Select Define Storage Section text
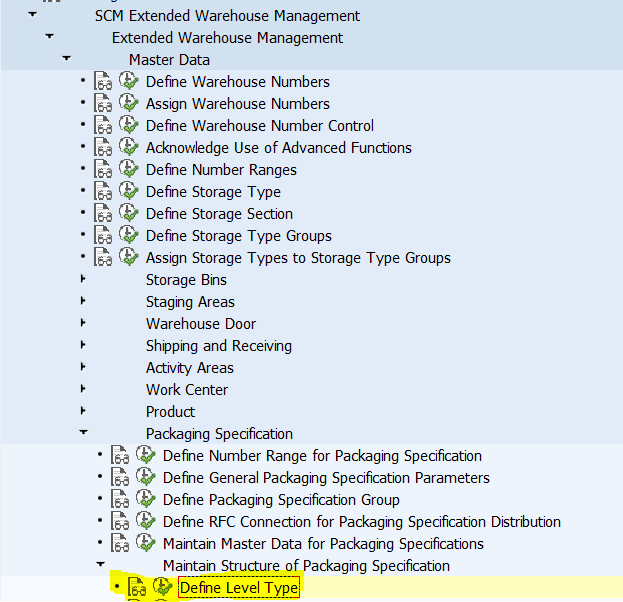623x602 pixels. point(219,214)
